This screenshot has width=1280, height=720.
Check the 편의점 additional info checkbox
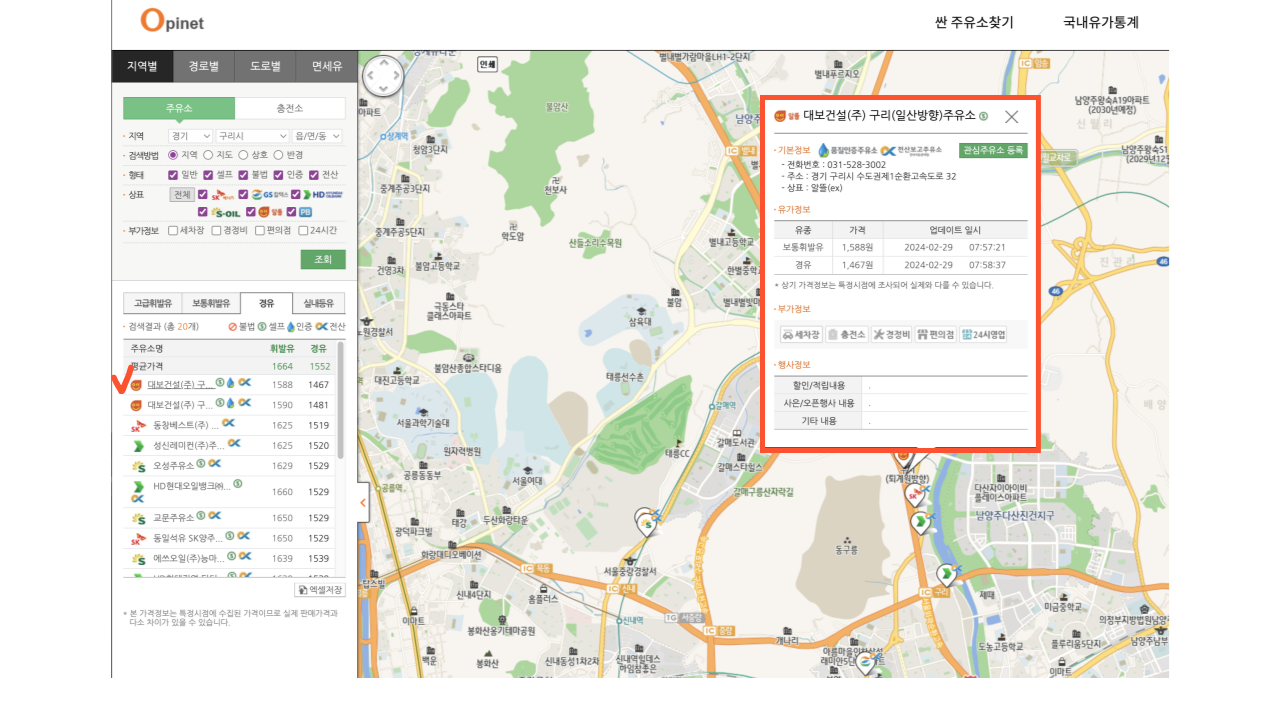coord(260,230)
